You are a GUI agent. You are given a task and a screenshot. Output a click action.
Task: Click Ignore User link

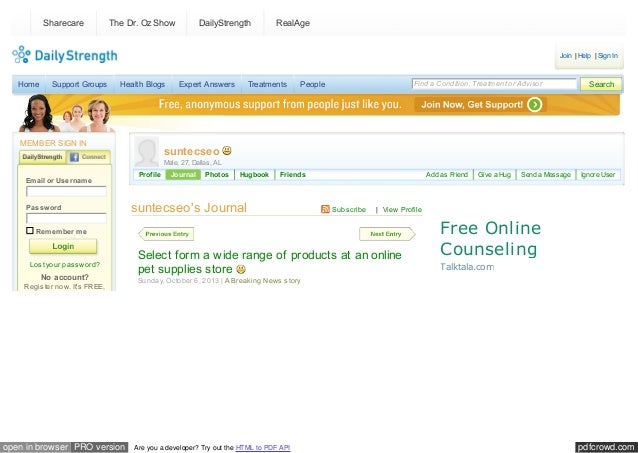(598, 175)
